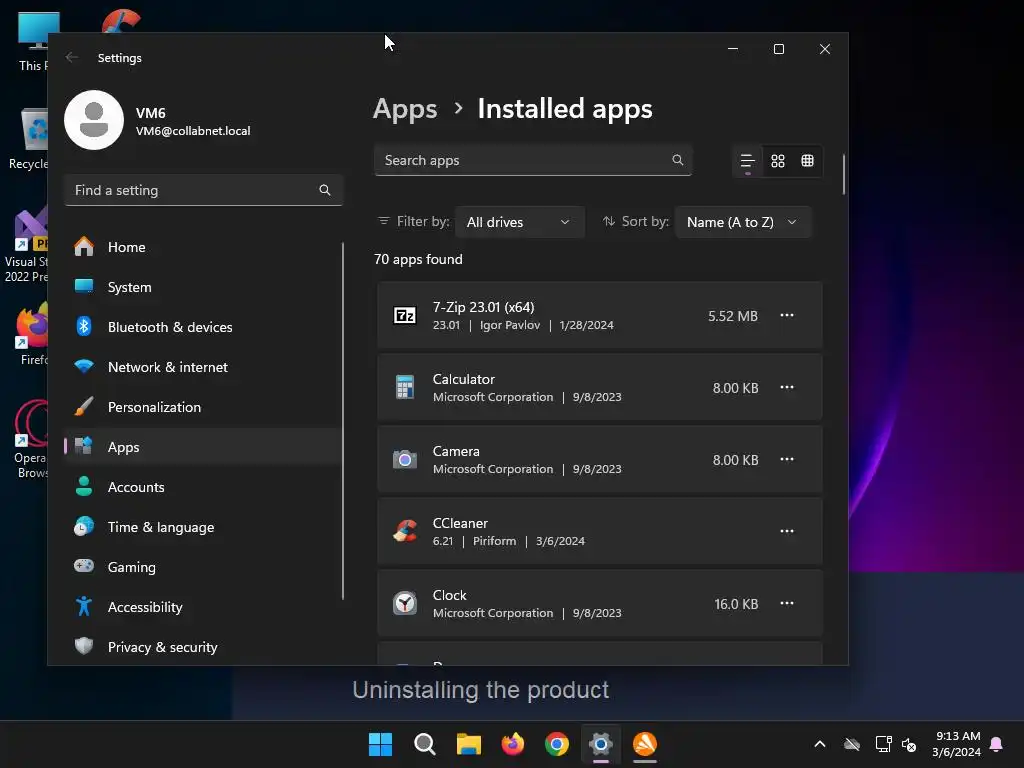The image size is (1024, 768).
Task: Open Home settings
Action: (202, 247)
